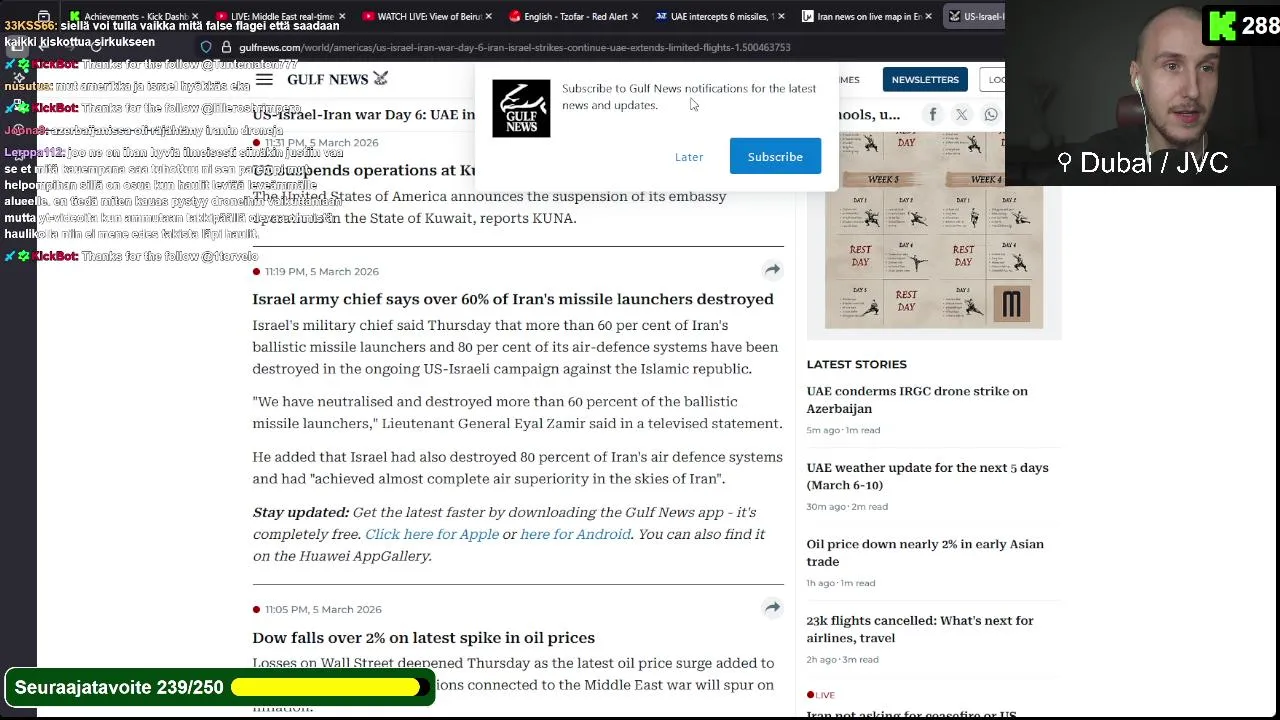Close the WATCH LIVE: View of Beirut tab
The image size is (1280, 720).
489,16
